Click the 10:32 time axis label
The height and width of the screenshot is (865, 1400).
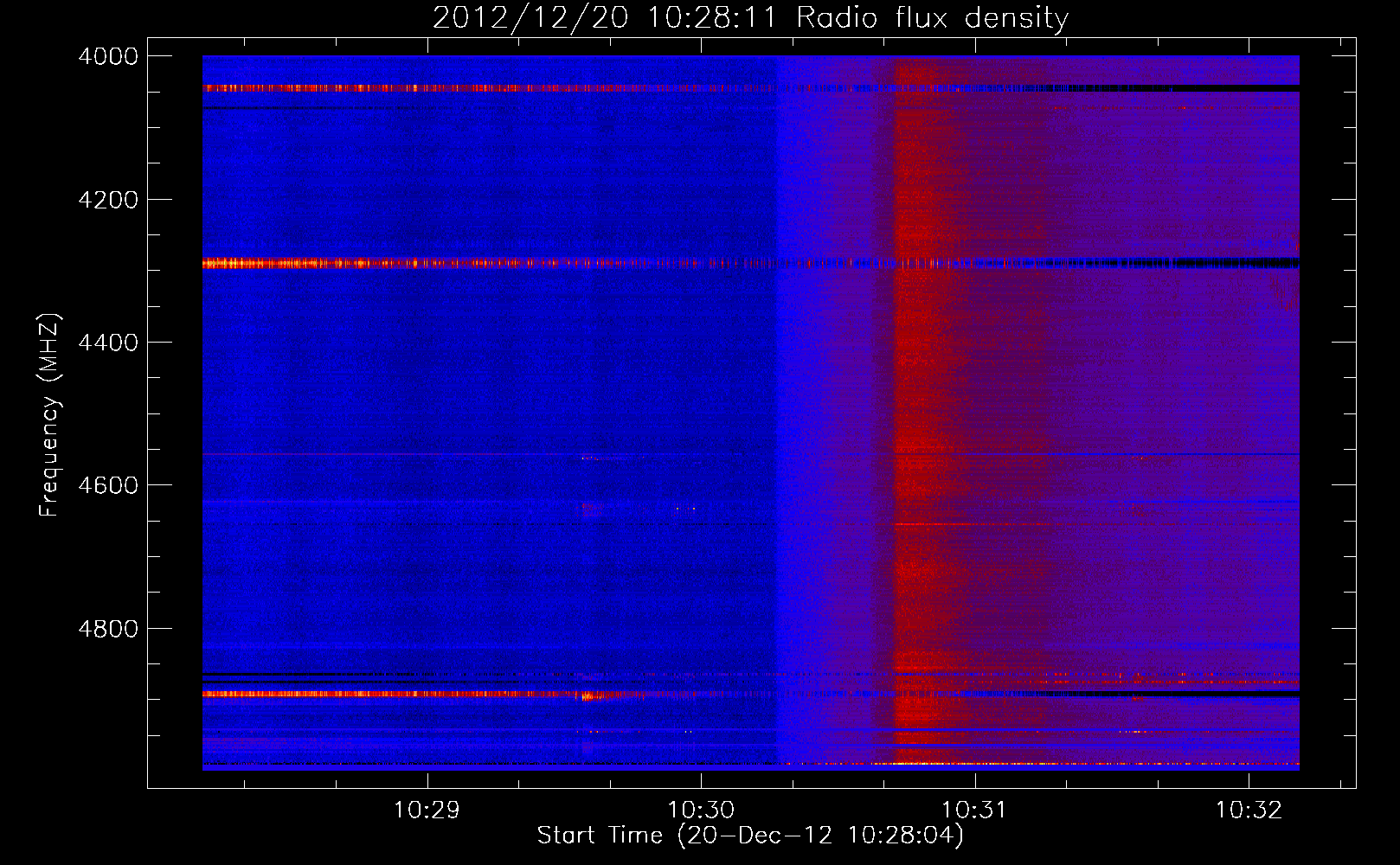click(x=1249, y=811)
